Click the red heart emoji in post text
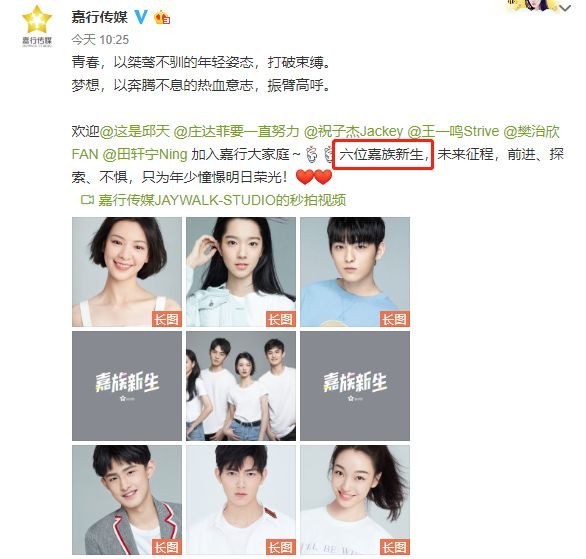The height and width of the screenshot is (559, 586). [x=314, y=177]
